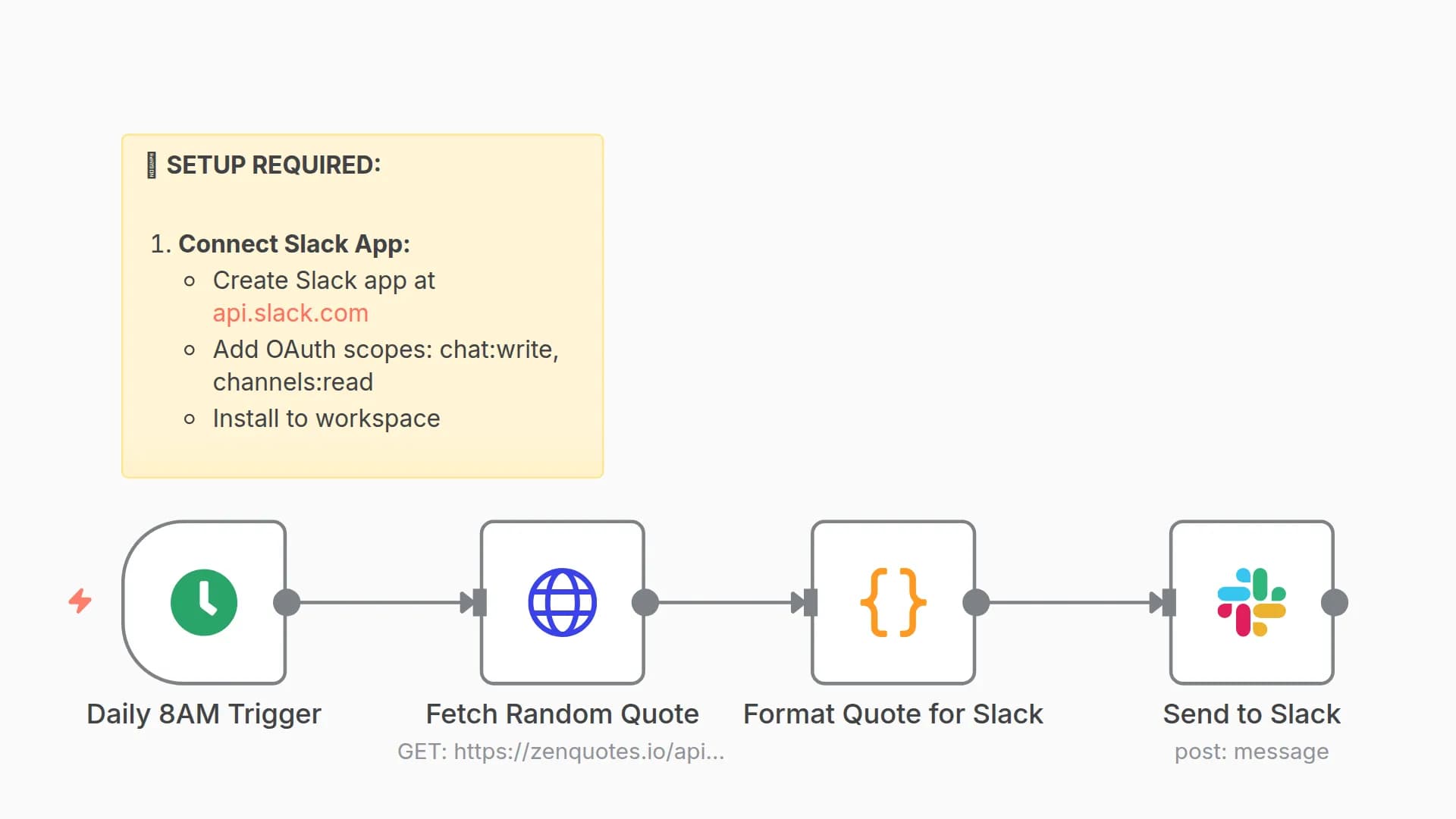Open the api.slack.com link
The width and height of the screenshot is (1456, 819).
[290, 313]
